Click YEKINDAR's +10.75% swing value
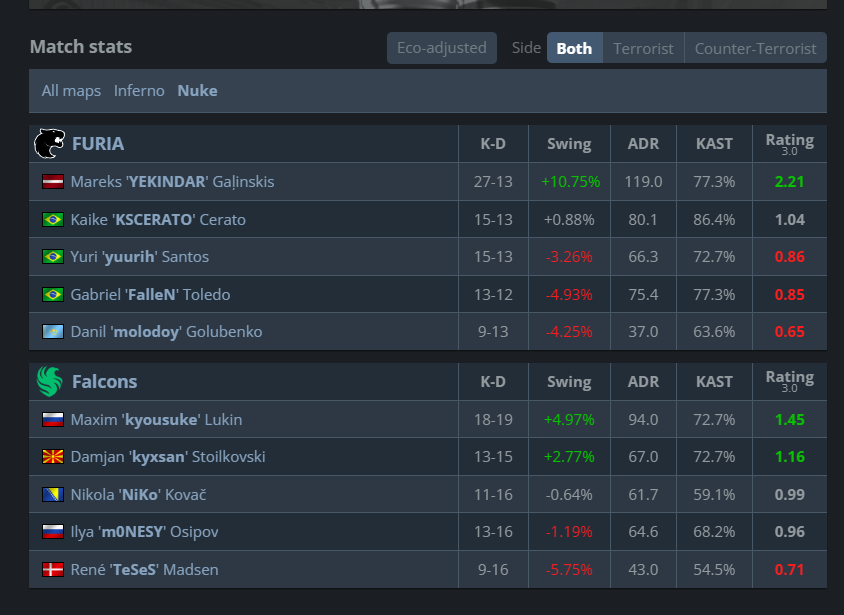844x615 pixels. click(571, 182)
